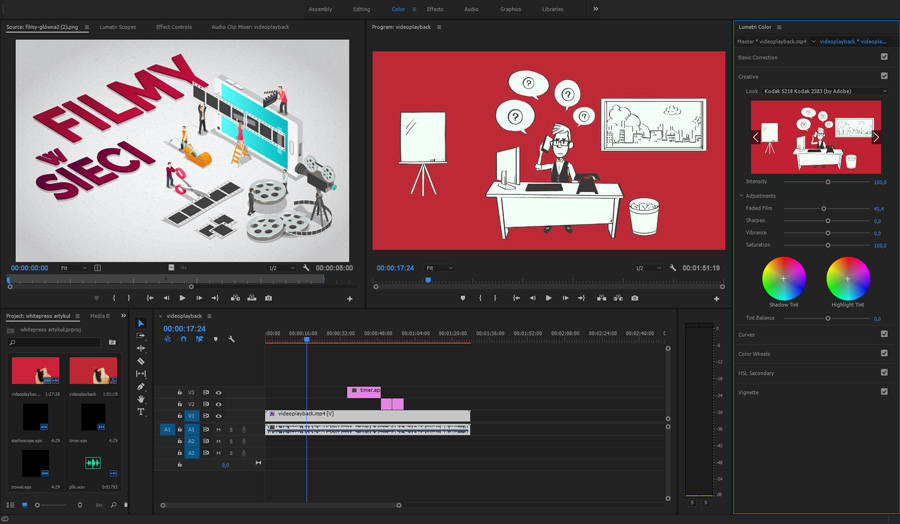This screenshot has width=900, height=524.
Task: Next look preview arrow on thumbnail
Action: click(x=876, y=137)
